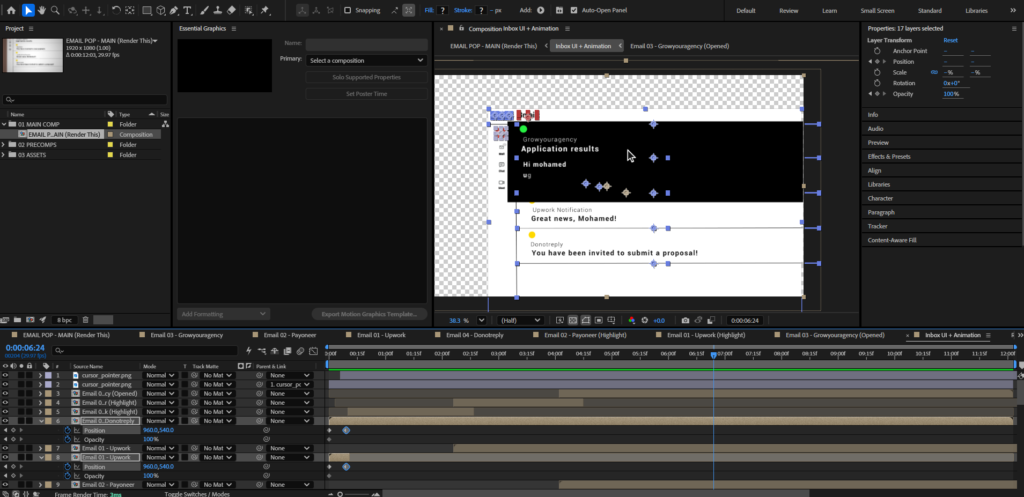This screenshot has height=497, width=1024.
Task: Expand the 03 ASSETS folder
Action: point(5,155)
